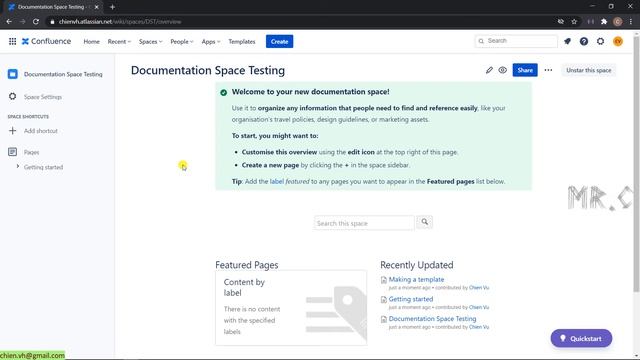Open browser extensions puzzle icon

click(604, 22)
